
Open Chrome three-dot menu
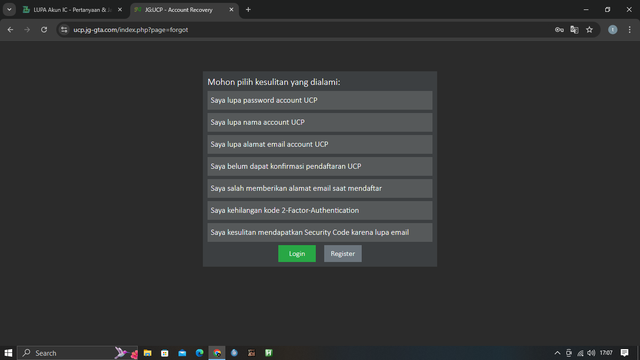pos(629,30)
